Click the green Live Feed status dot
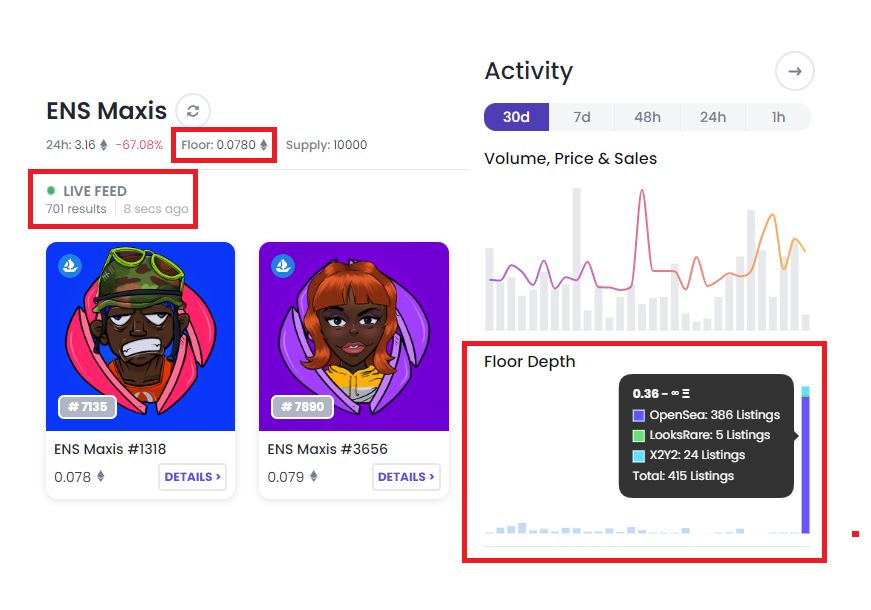 (51, 191)
